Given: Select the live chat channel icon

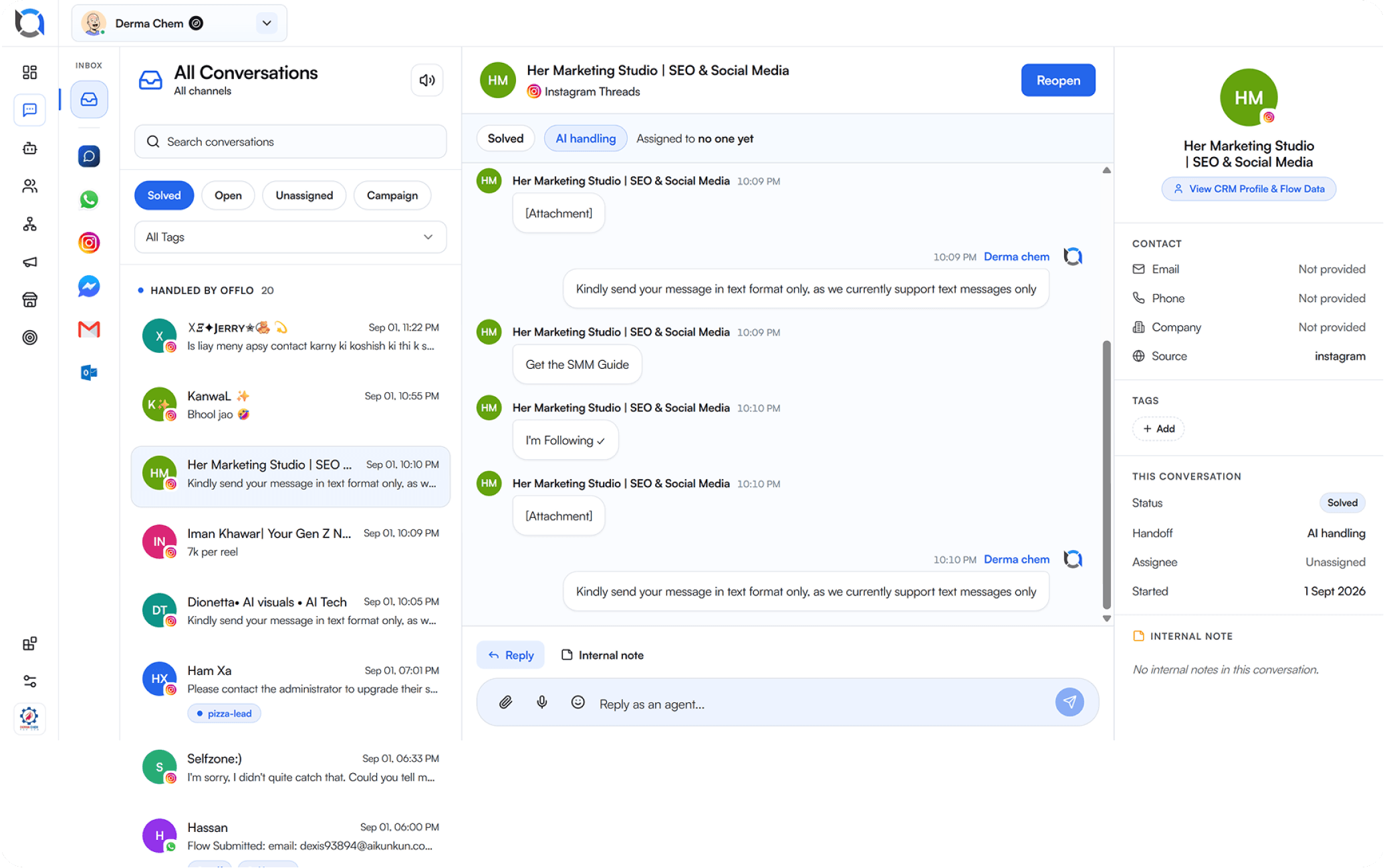Looking at the screenshot, I should [x=89, y=156].
